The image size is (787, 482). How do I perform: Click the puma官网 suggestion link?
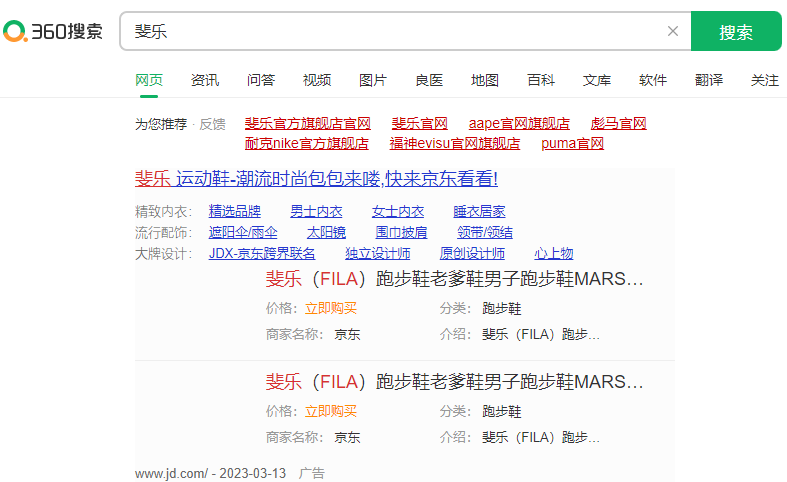572,143
